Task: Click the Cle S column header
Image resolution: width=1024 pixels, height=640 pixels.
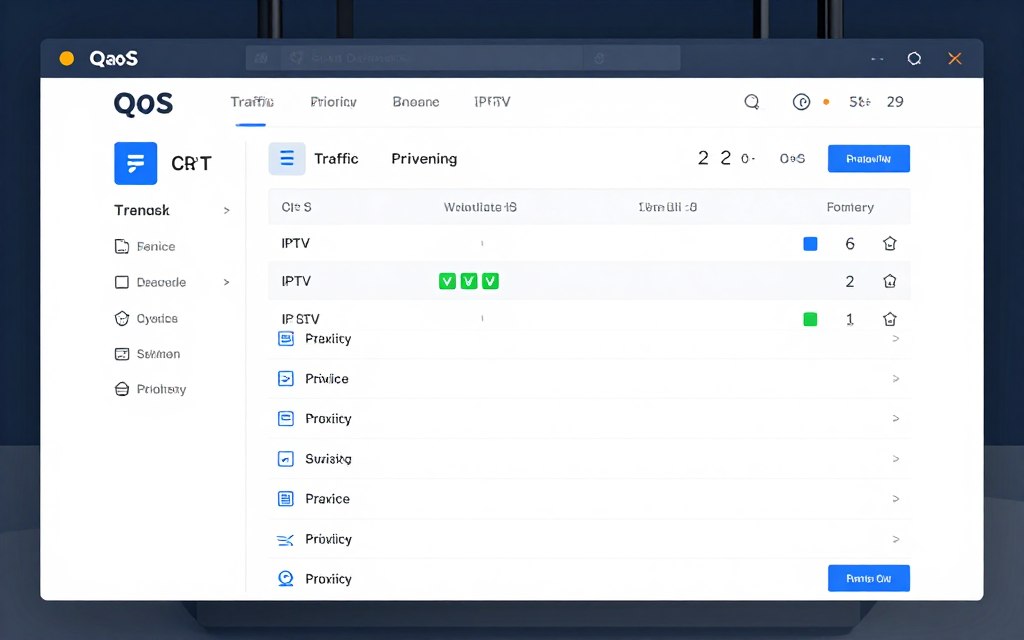Action: click(296, 207)
